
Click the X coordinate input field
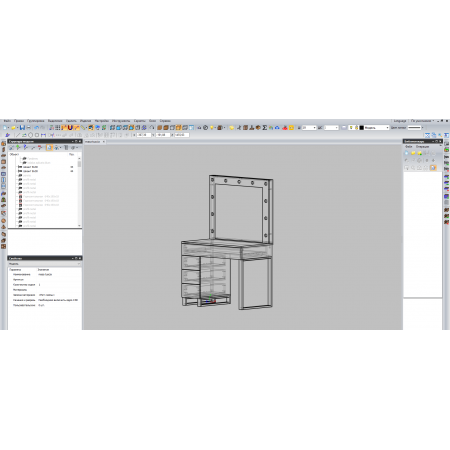click(x=144, y=135)
